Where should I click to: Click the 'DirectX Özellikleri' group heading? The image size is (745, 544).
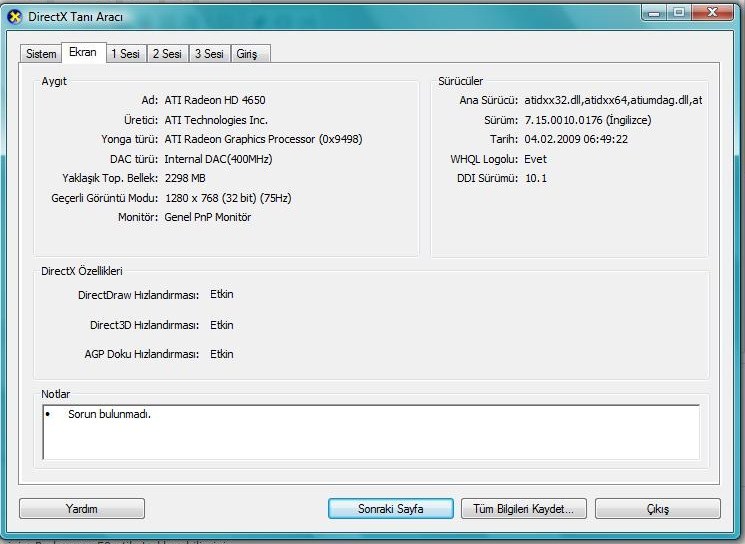click(82, 271)
